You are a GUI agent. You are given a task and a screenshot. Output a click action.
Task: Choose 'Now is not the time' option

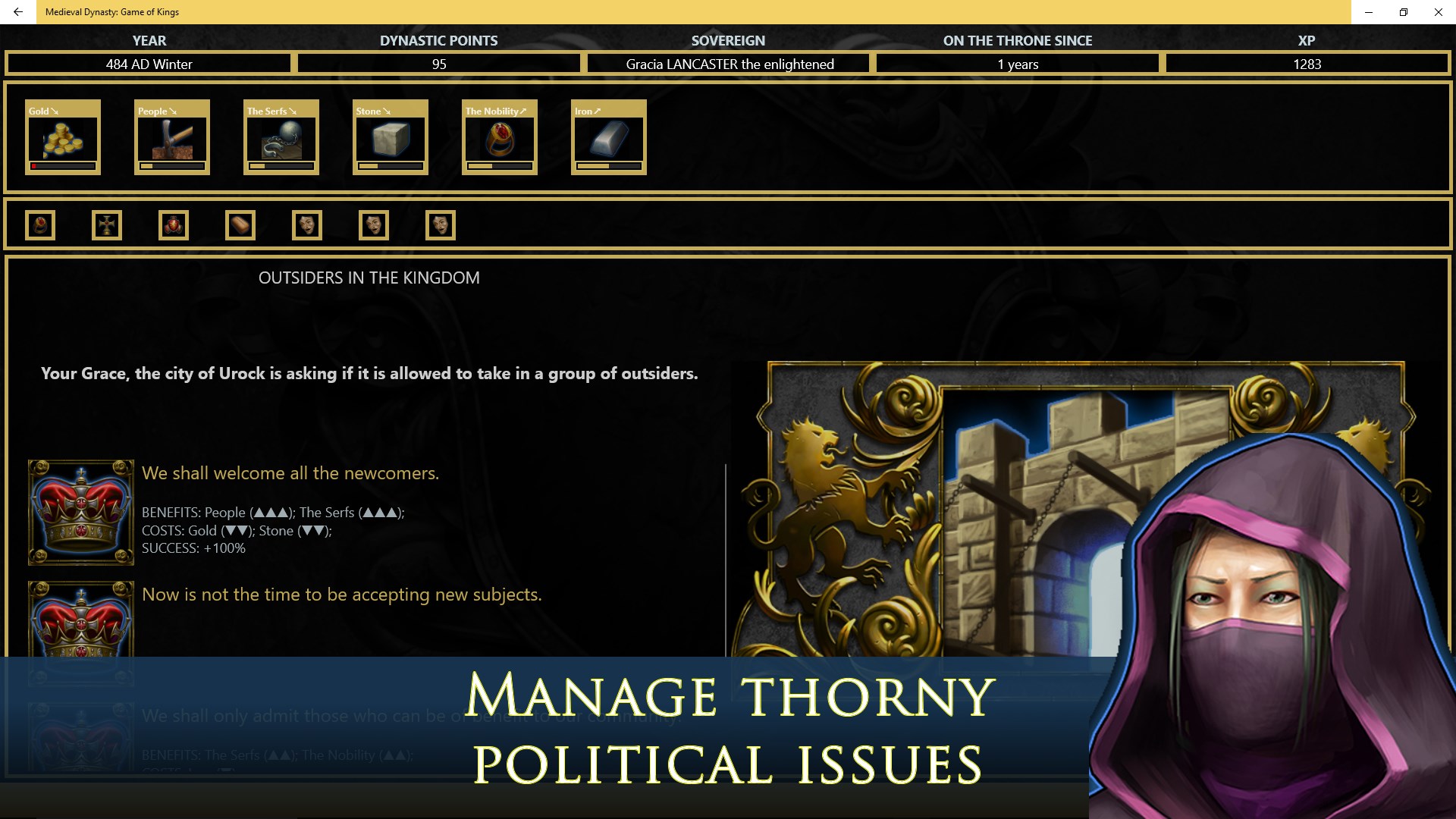pos(342,595)
